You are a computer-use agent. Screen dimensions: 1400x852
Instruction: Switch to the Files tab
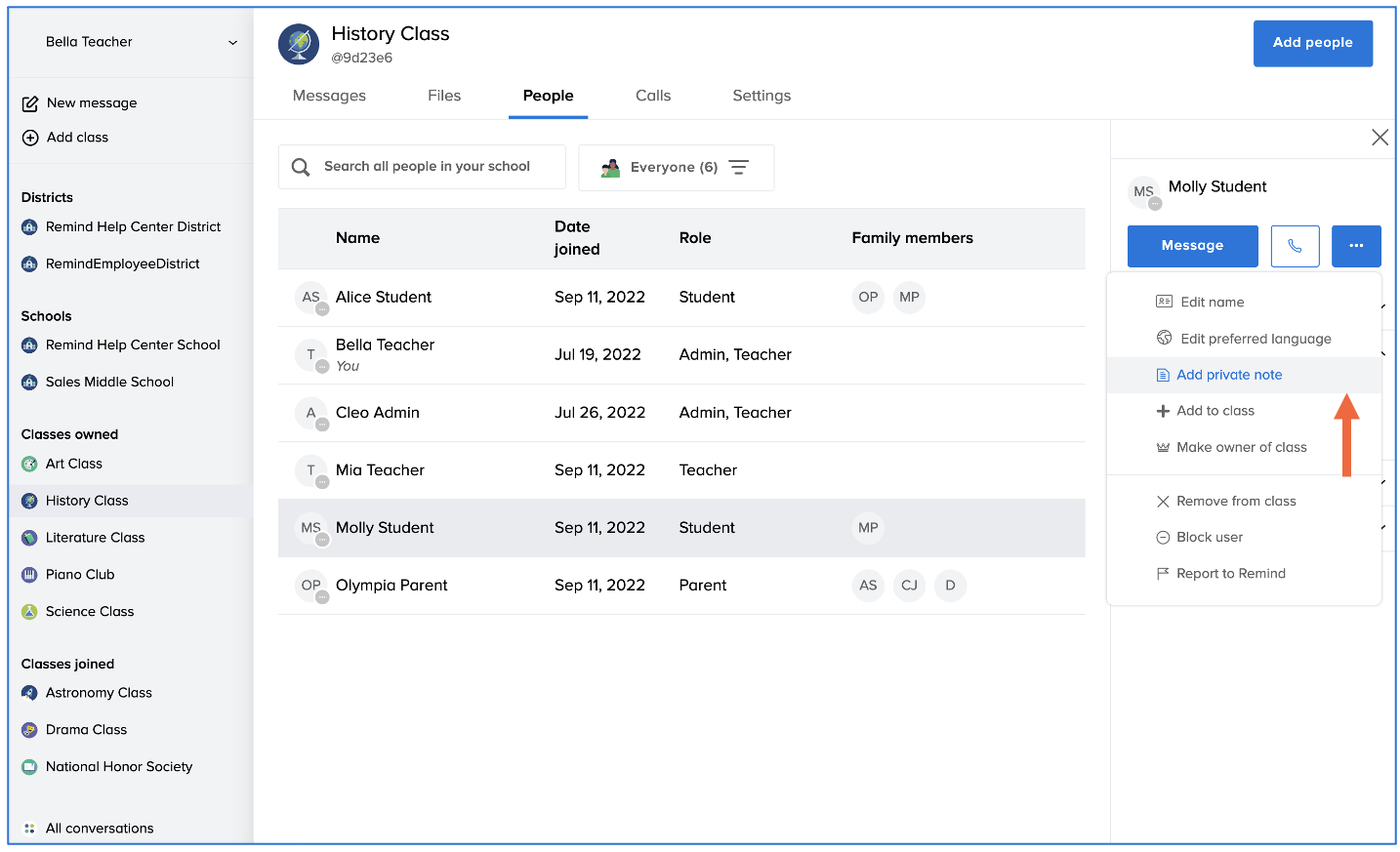(x=444, y=96)
